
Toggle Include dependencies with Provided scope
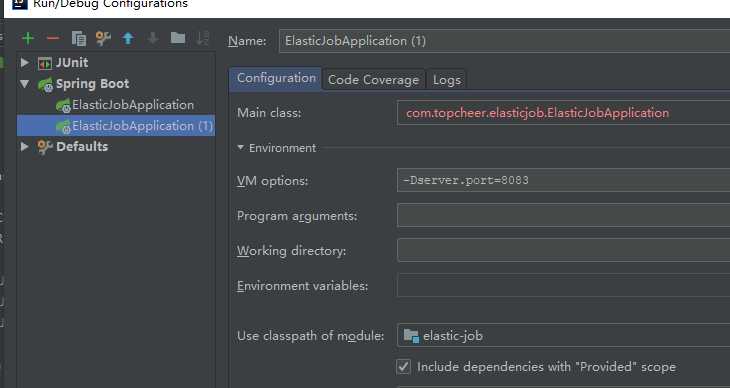tap(404, 367)
